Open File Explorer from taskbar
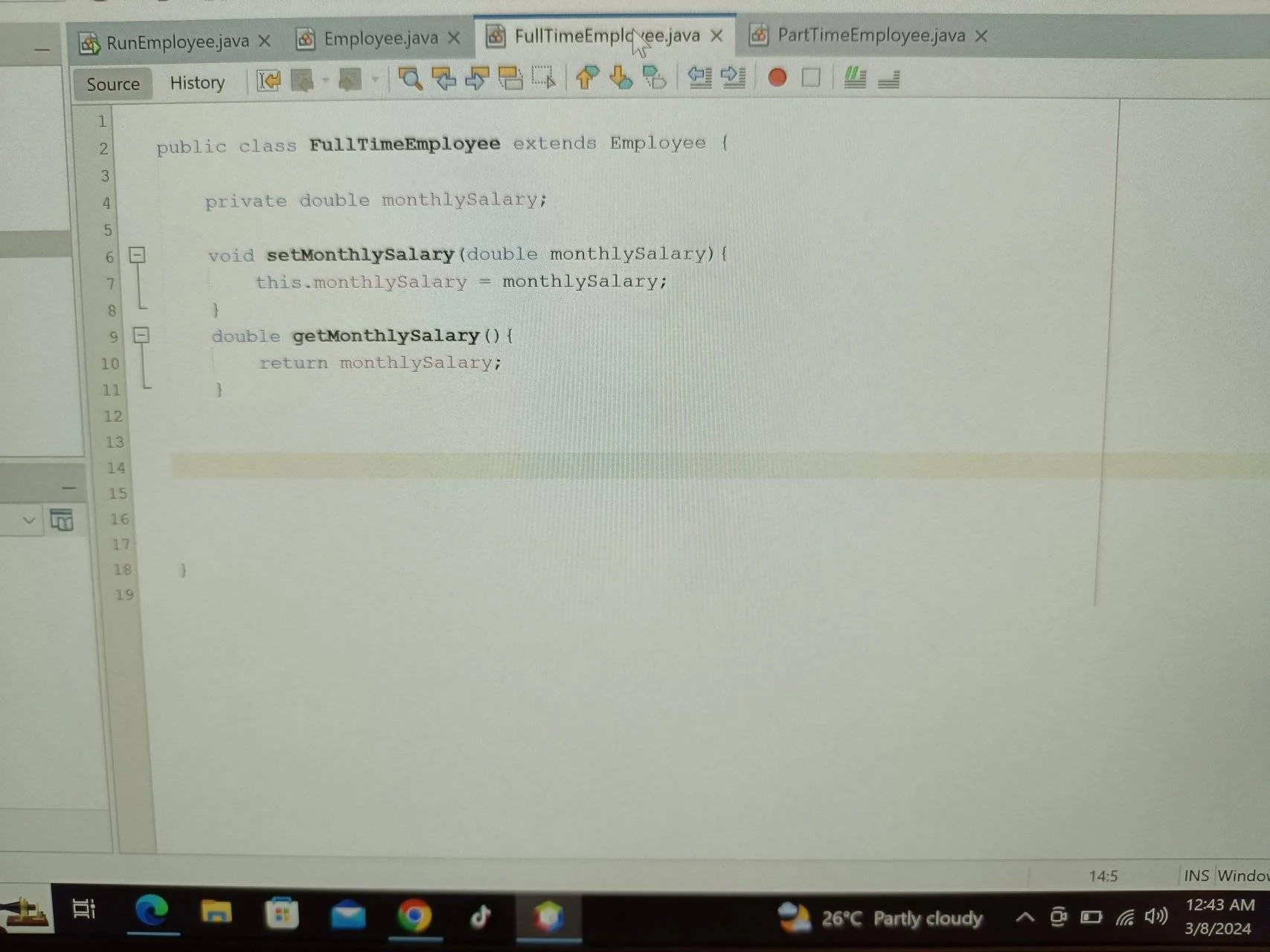Image resolution: width=1270 pixels, height=952 pixels. [x=217, y=912]
